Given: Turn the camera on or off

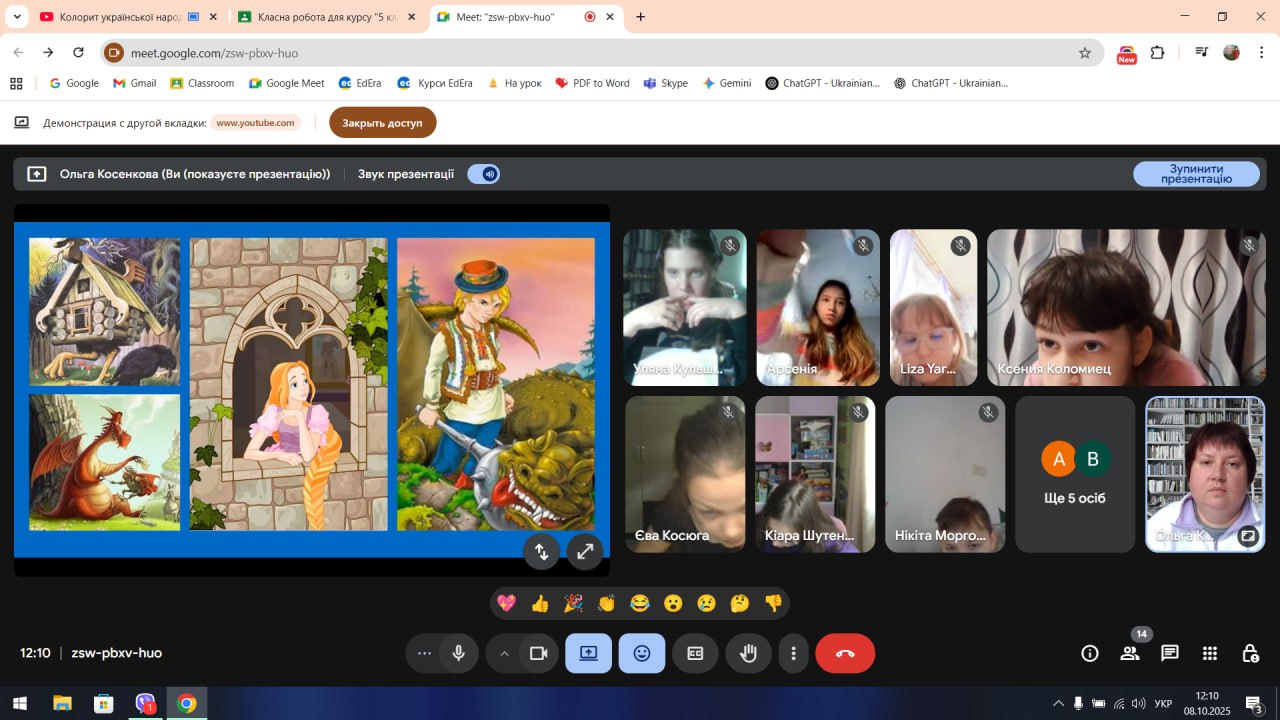Looking at the screenshot, I should pyautogui.click(x=539, y=653).
